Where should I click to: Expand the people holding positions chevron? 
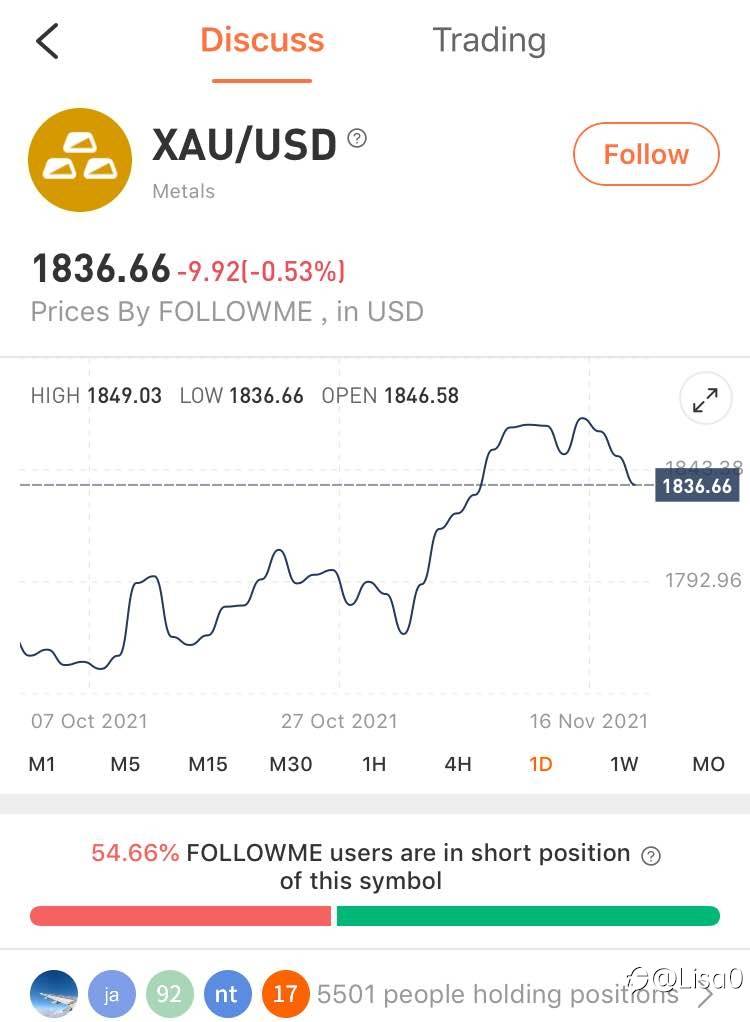coord(704,995)
